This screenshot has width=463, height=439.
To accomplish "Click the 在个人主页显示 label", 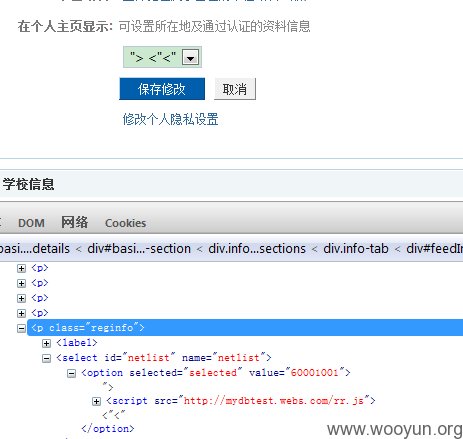I will point(65,26).
